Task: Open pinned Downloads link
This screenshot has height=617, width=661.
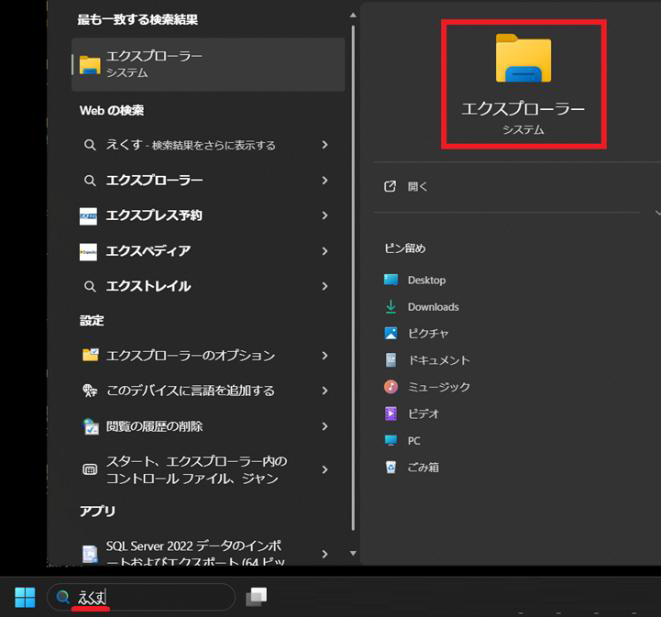Action: point(433,307)
